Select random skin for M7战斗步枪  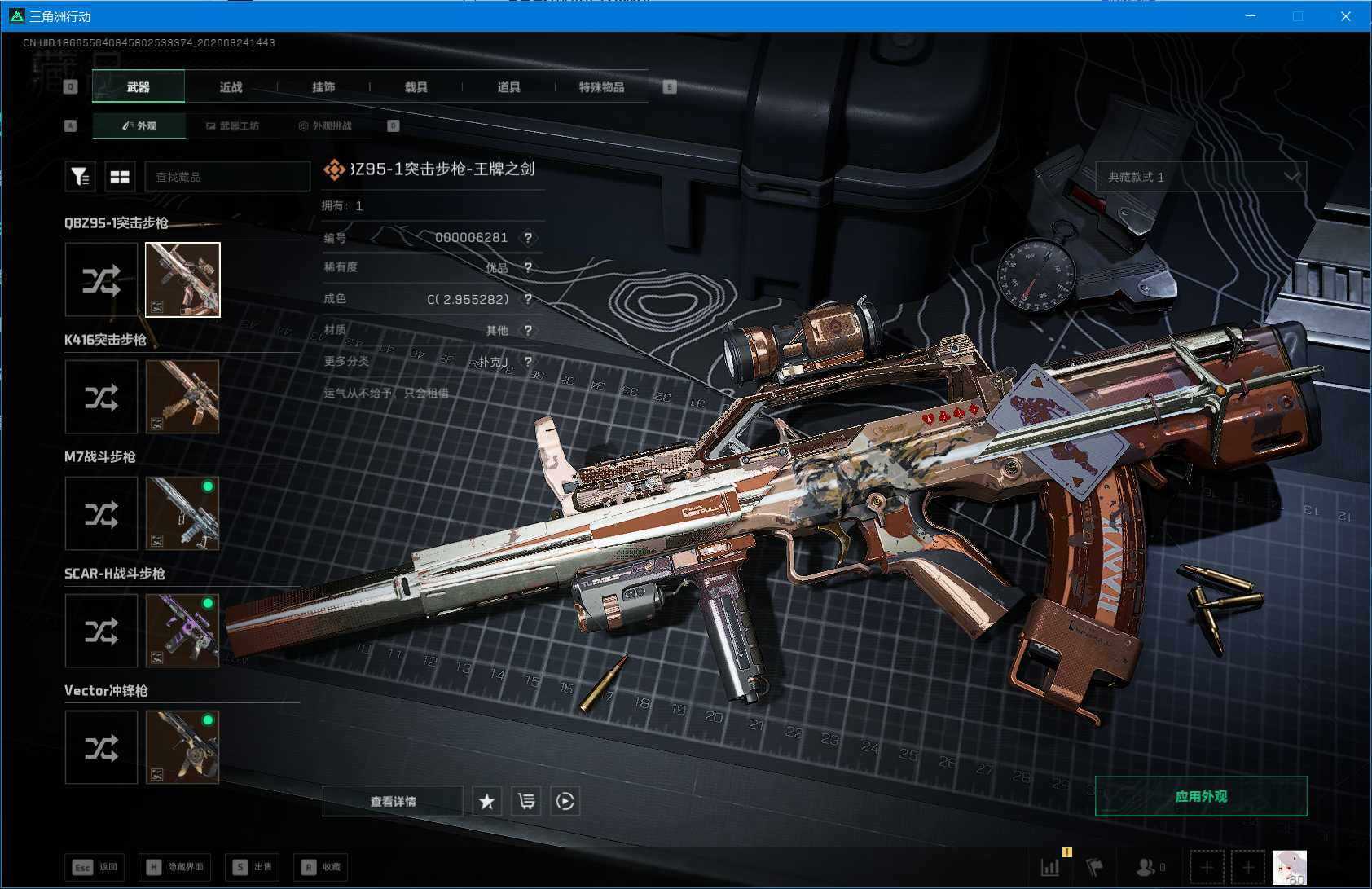(101, 513)
